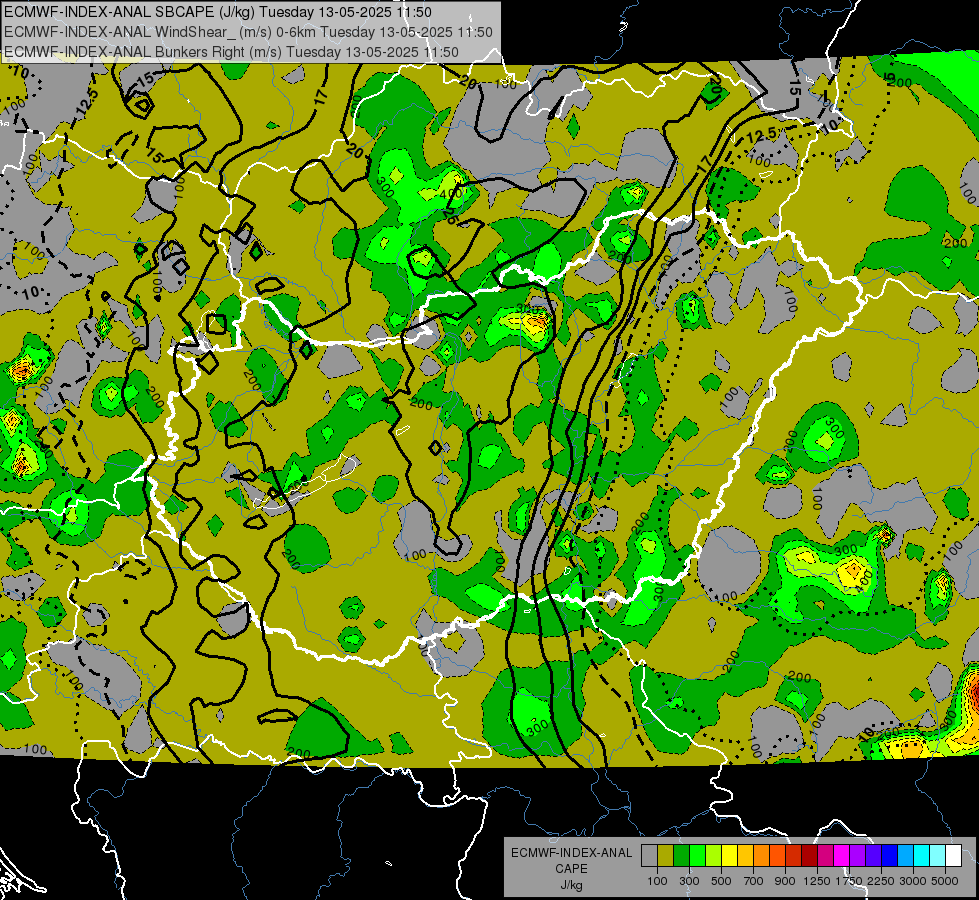Click the 1750 tick label in legend
This screenshot has height=900, width=979.
click(x=849, y=881)
